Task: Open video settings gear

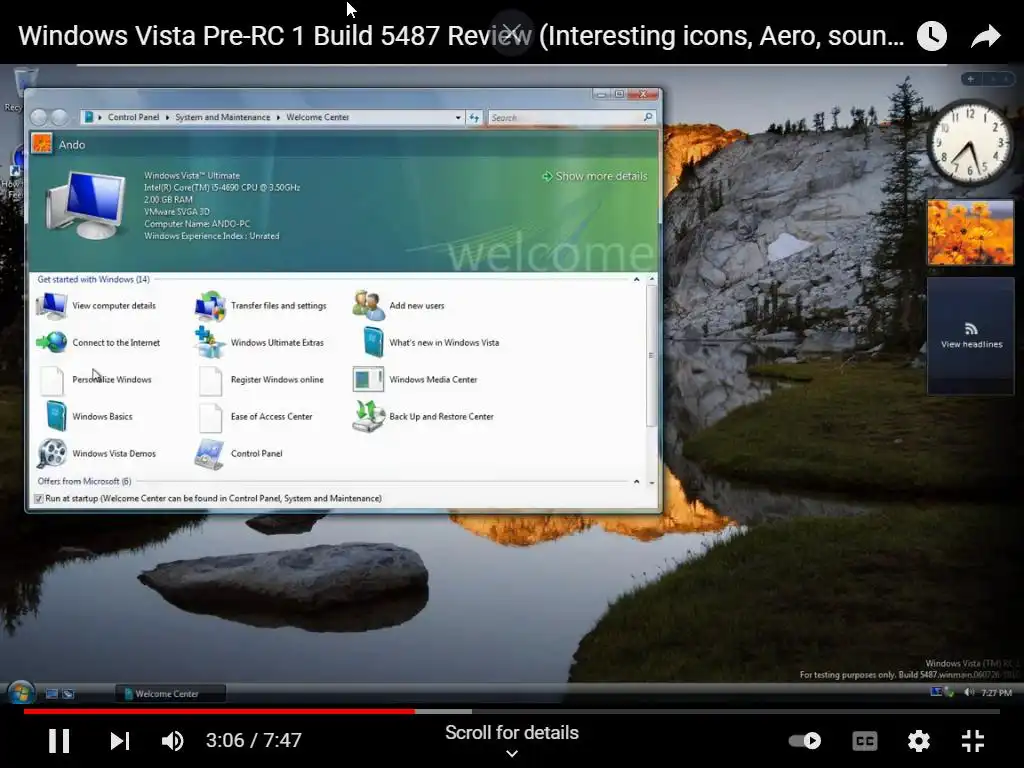Action: (919, 741)
